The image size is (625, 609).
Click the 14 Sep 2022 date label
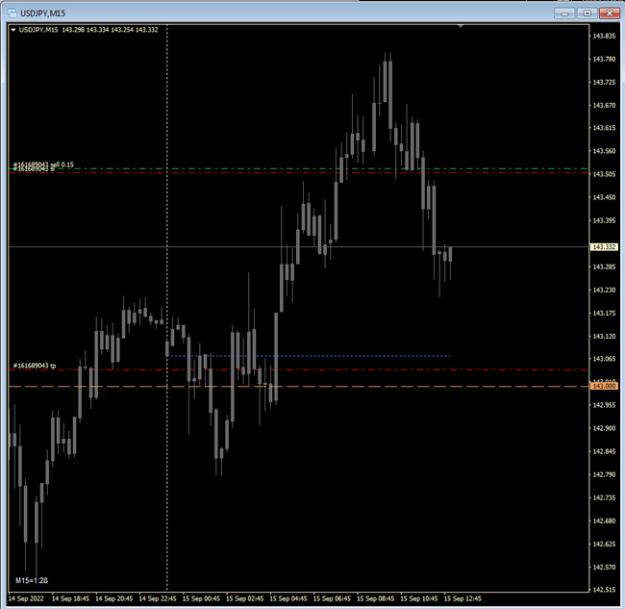pyautogui.click(x=26, y=599)
